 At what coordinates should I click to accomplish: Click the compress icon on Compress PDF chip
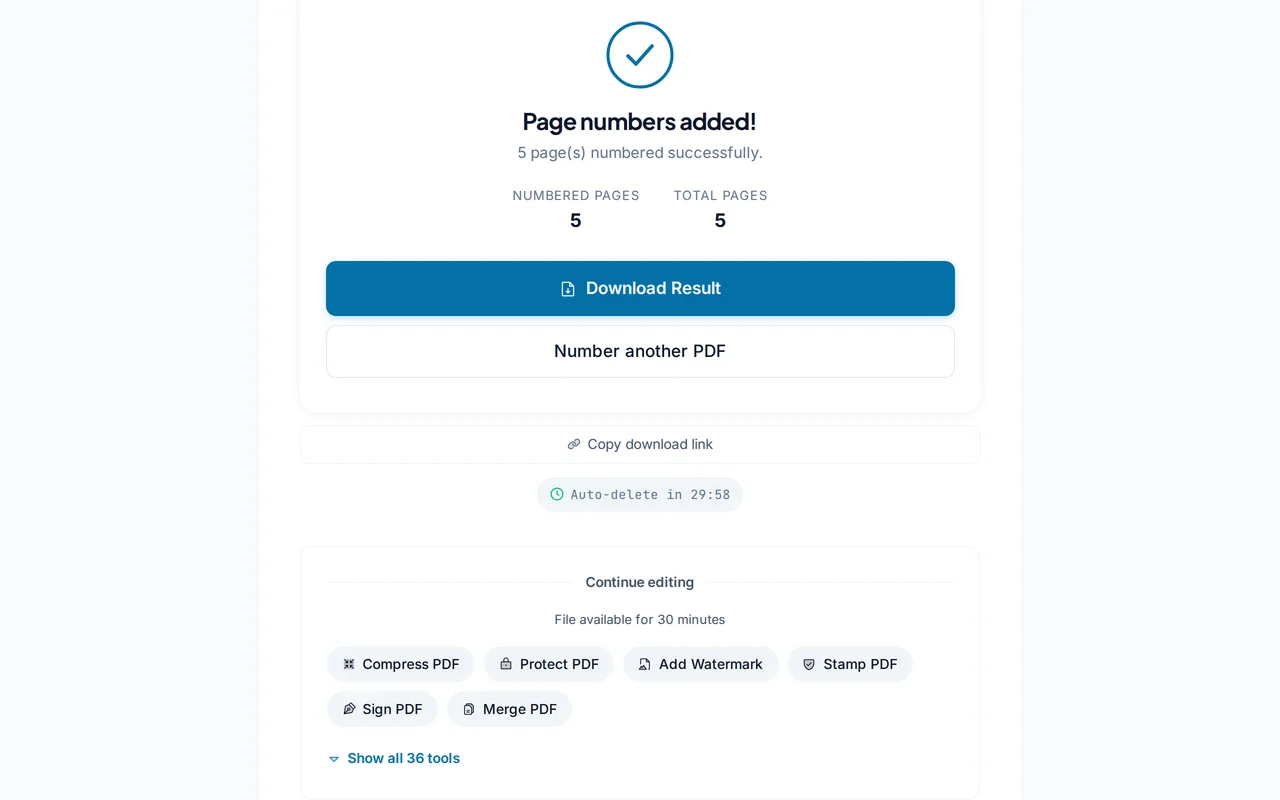click(349, 663)
